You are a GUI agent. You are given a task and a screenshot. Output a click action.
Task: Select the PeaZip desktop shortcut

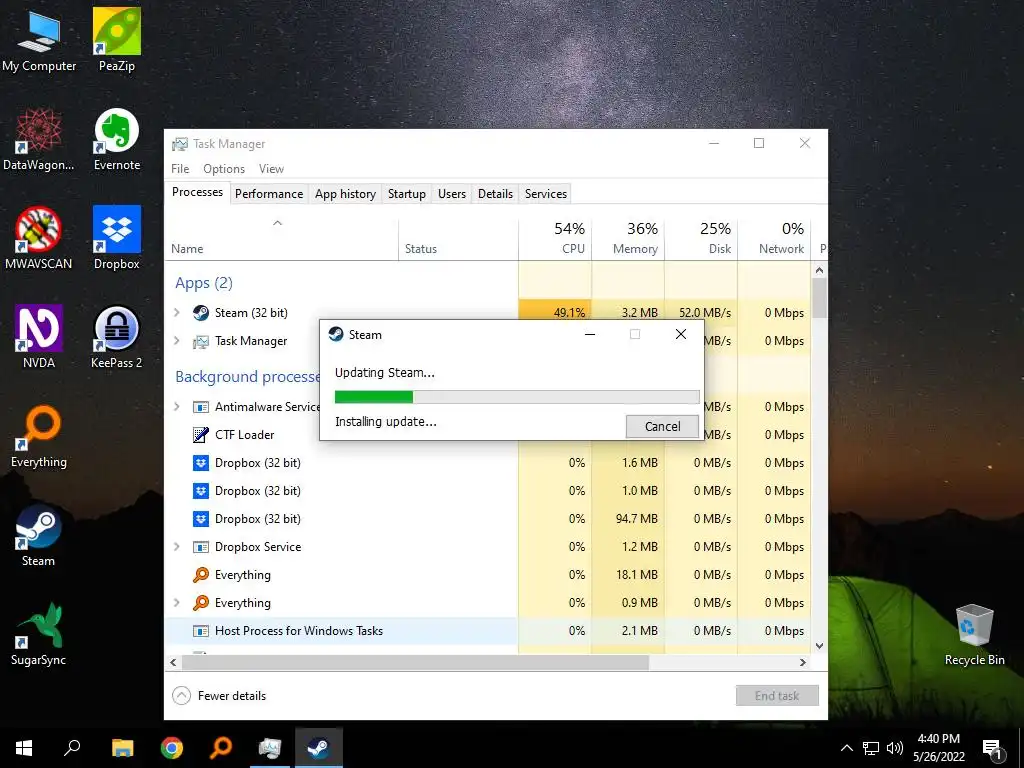(117, 40)
